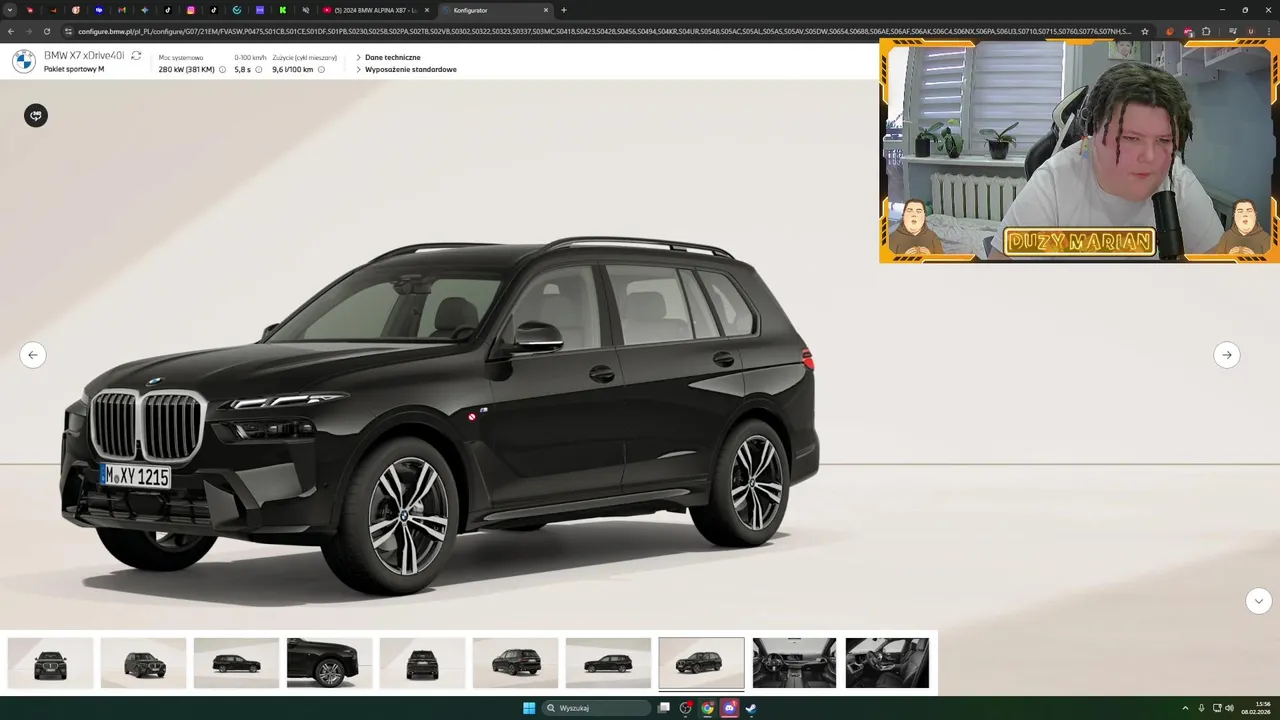Open info icon next to 280 kW (381 KM)
The width and height of the screenshot is (1280, 720).
222,70
